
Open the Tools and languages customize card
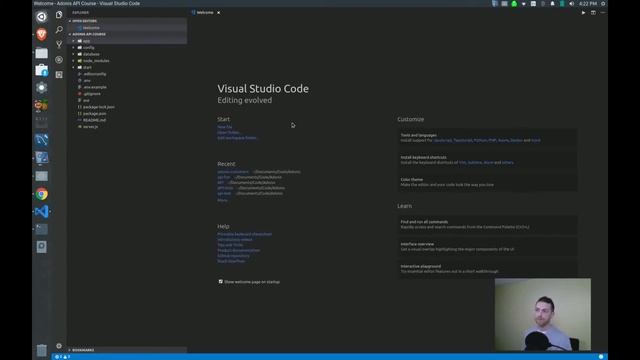tap(488, 138)
